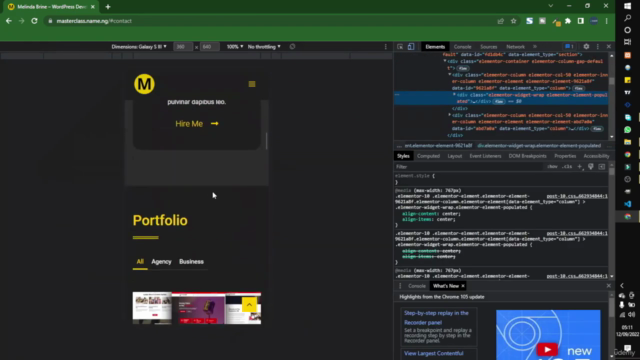Open the Extensions puzzle icon
Viewport: 640px width, 360px height.
568,21
